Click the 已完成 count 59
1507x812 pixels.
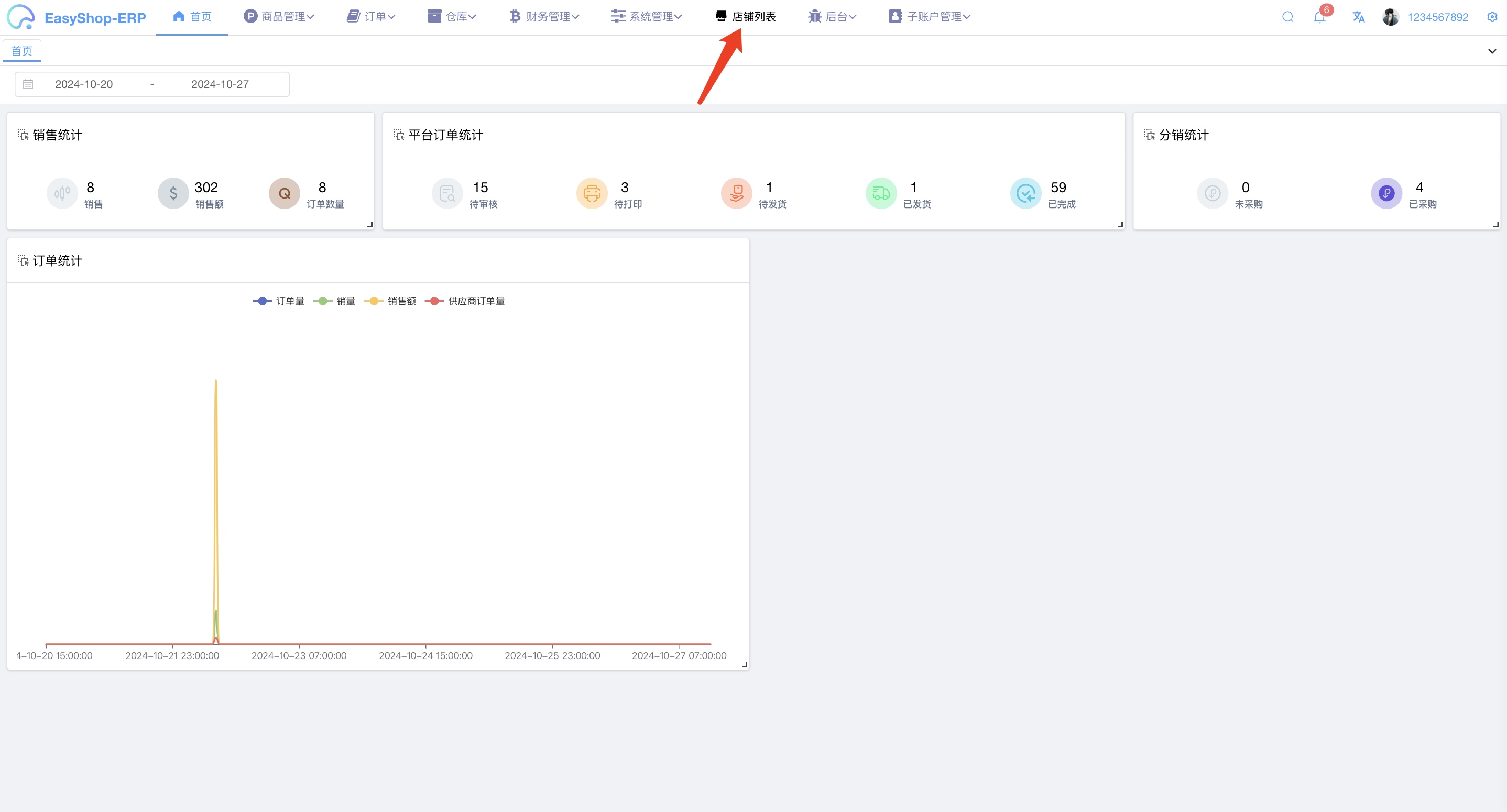pos(1058,188)
